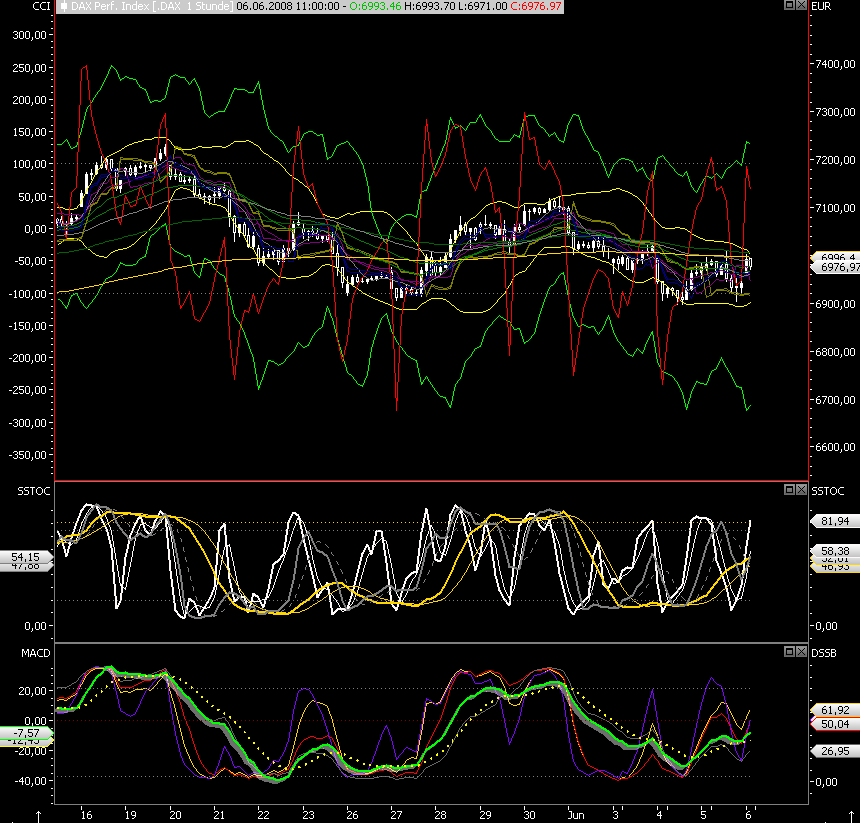Click the up arrow at bottom left corner

click(x=38, y=817)
